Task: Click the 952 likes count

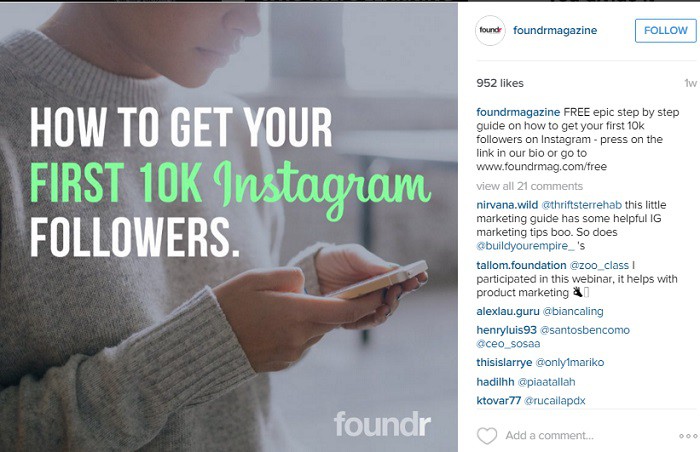Action: click(500, 83)
